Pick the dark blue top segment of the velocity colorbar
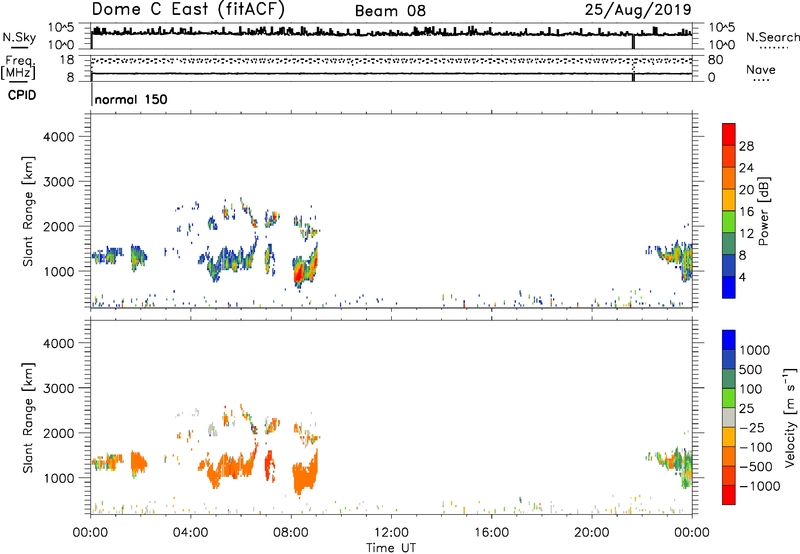This screenshot has width=800, height=554. (x=729, y=340)
